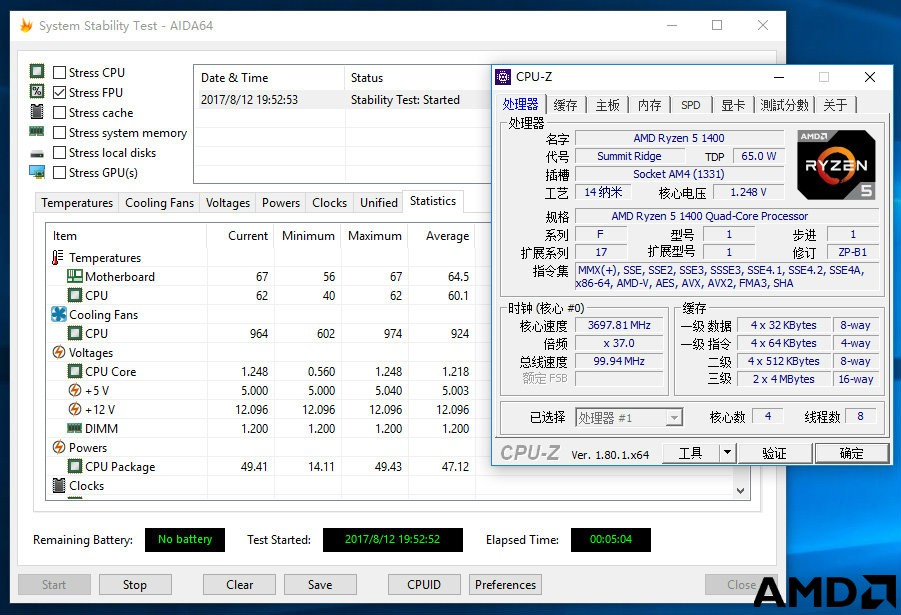Screen dimensions: 901x615
Task: Click the 3697.81 MHz core speed value
Action: (619, 325)
